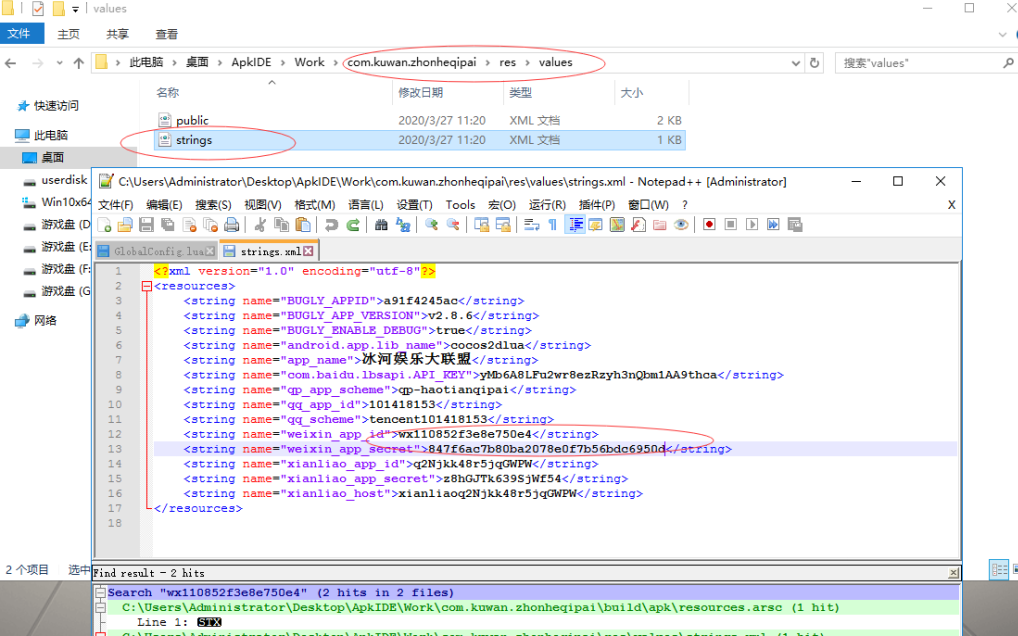Click the Print icon in Notepad++ toolbar
Viewport: 1018px width, 636px height.
coord(231,225)
